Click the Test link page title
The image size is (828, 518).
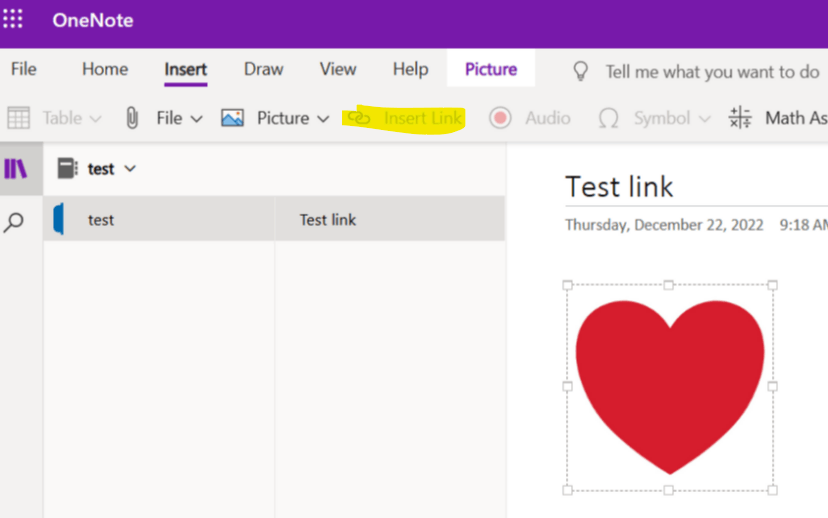(x=619, y=187)
